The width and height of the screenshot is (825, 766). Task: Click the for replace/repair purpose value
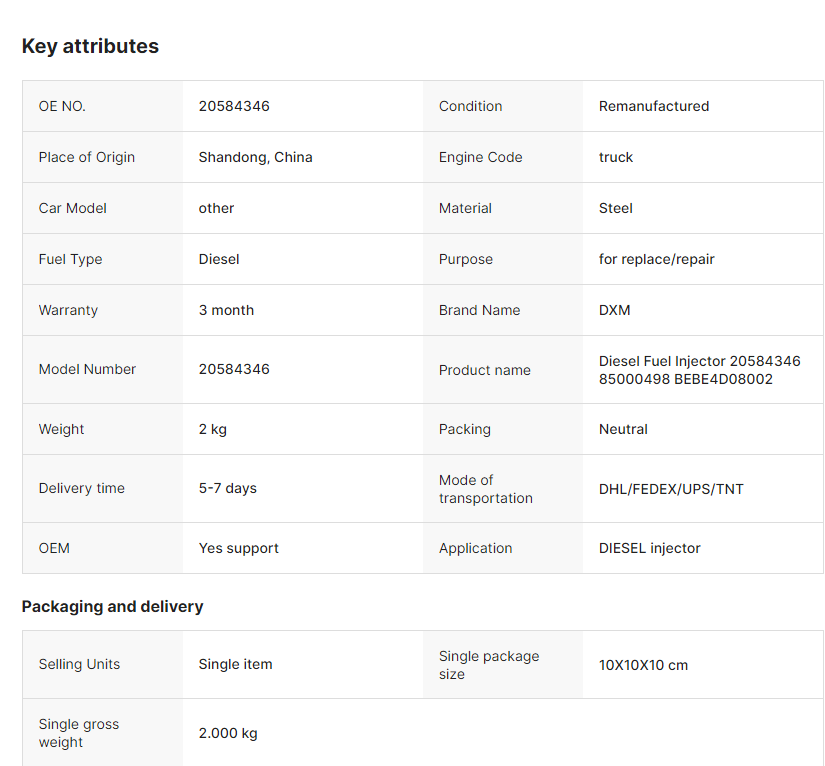[657, 259]
